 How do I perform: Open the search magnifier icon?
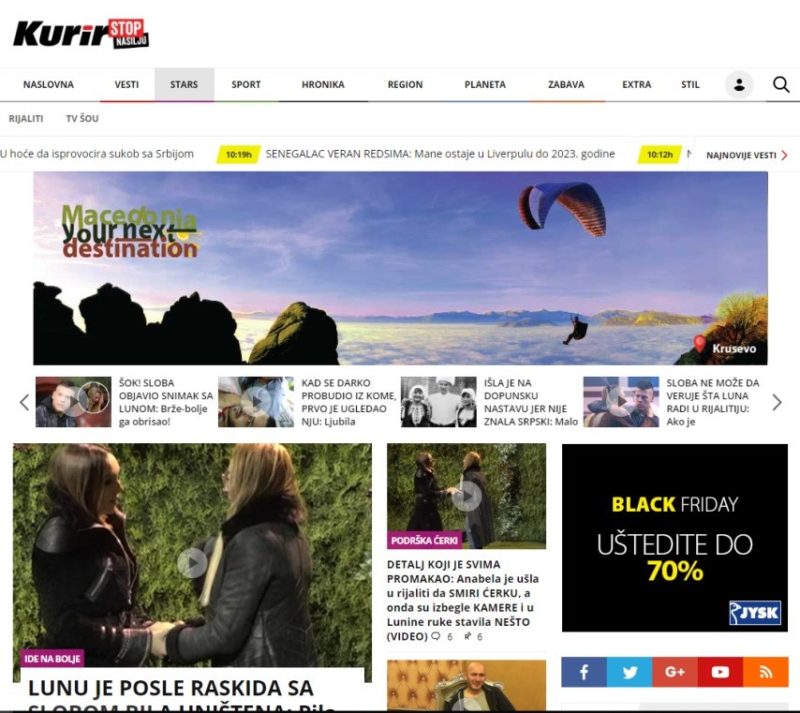(x=781, y=85)
